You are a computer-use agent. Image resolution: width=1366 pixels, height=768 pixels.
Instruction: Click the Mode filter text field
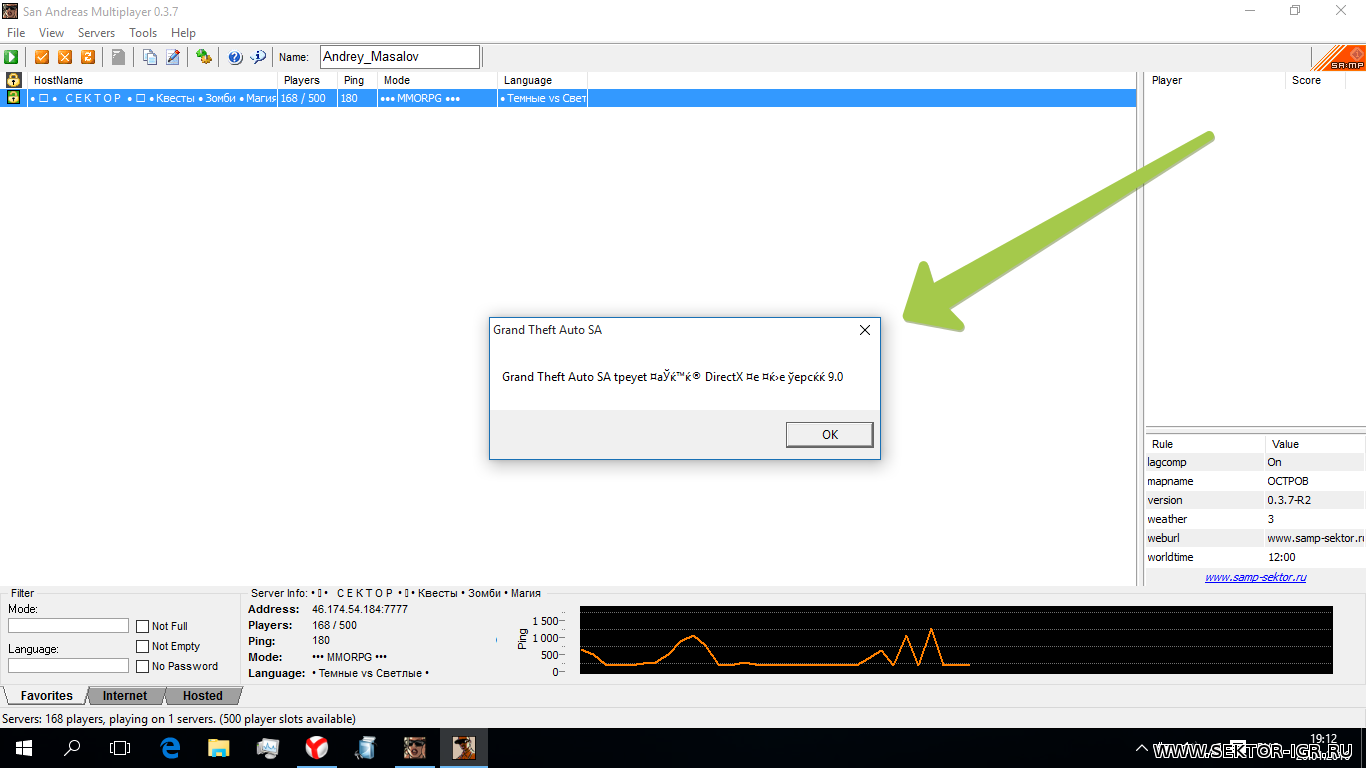click(68, 626)
